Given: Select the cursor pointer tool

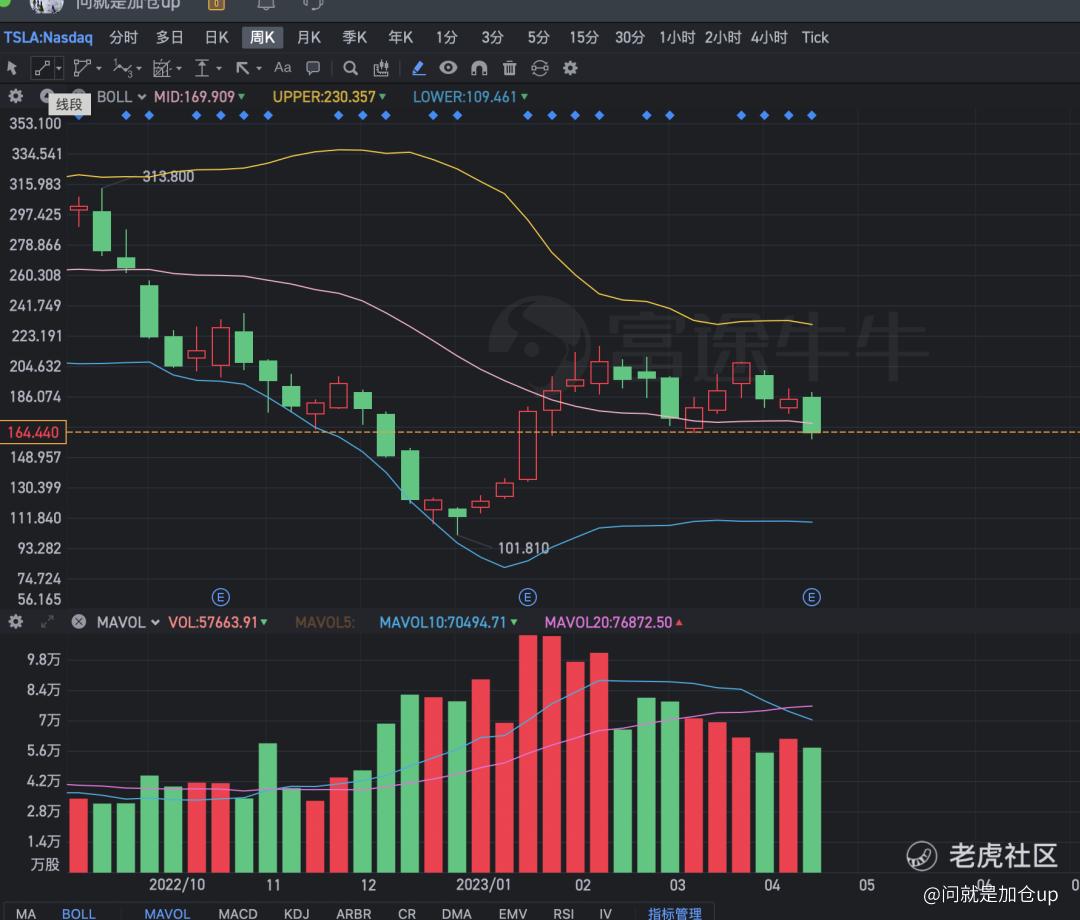Looking at the screenshot, I should tap(12, 68).
